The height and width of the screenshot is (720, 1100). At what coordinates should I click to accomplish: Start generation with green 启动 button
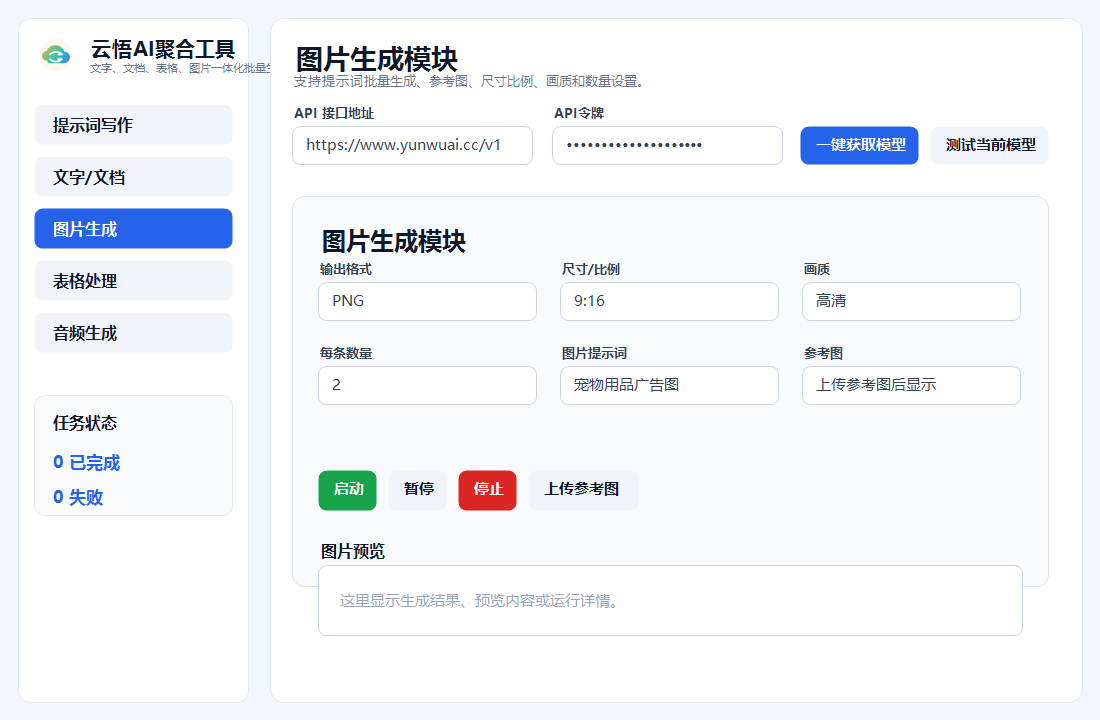[x=347, y=490]
